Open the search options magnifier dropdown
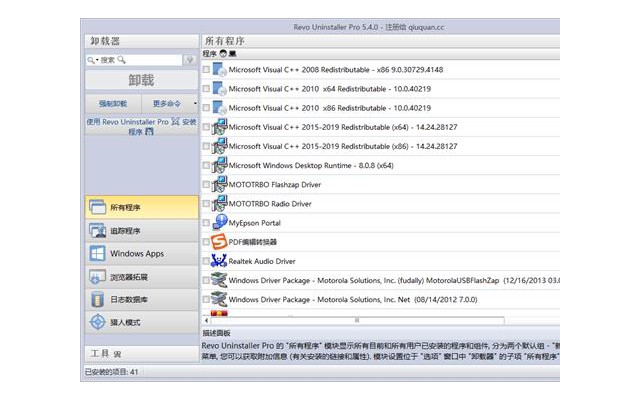Screen dimensions: 640x400 (93, 60)
